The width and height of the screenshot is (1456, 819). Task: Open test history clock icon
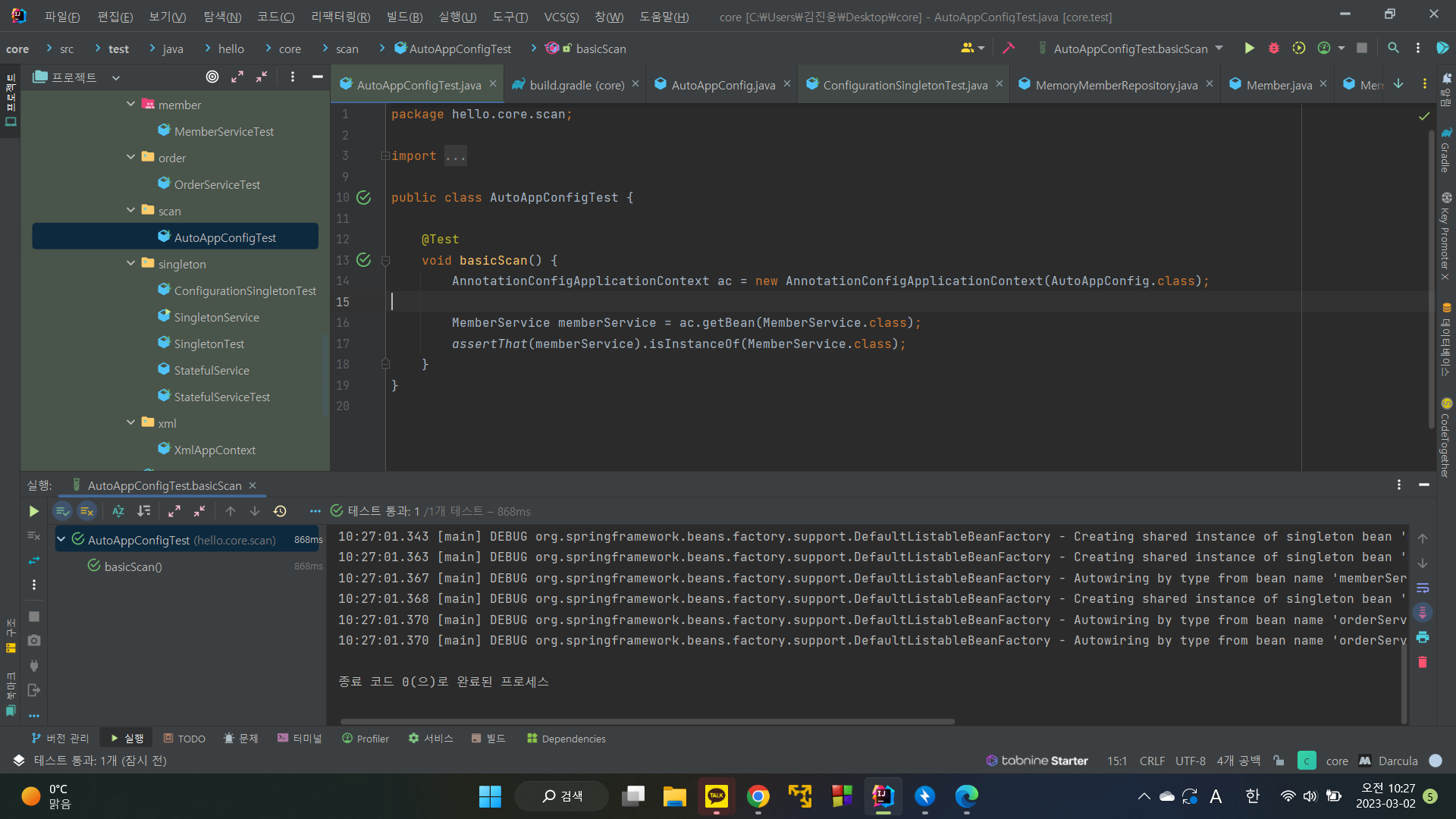pyautogui.click(x=280, y=511)
